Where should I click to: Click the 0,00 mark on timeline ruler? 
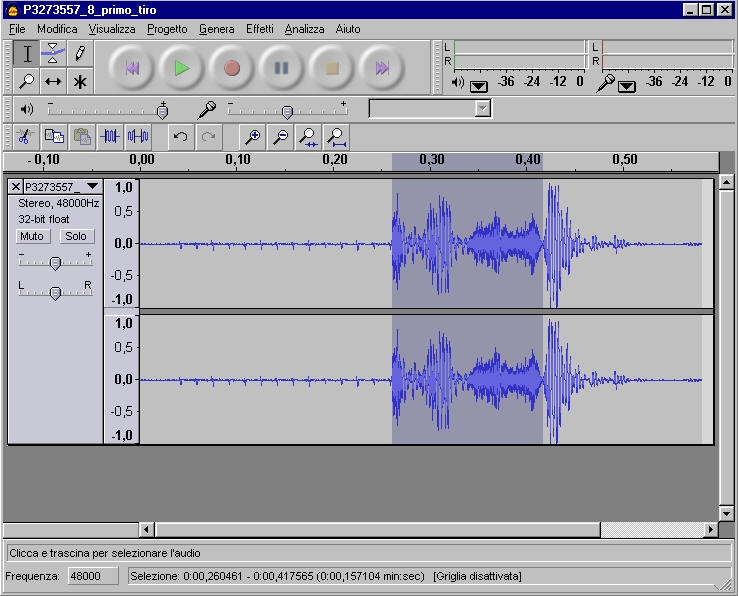click(142, 160)
